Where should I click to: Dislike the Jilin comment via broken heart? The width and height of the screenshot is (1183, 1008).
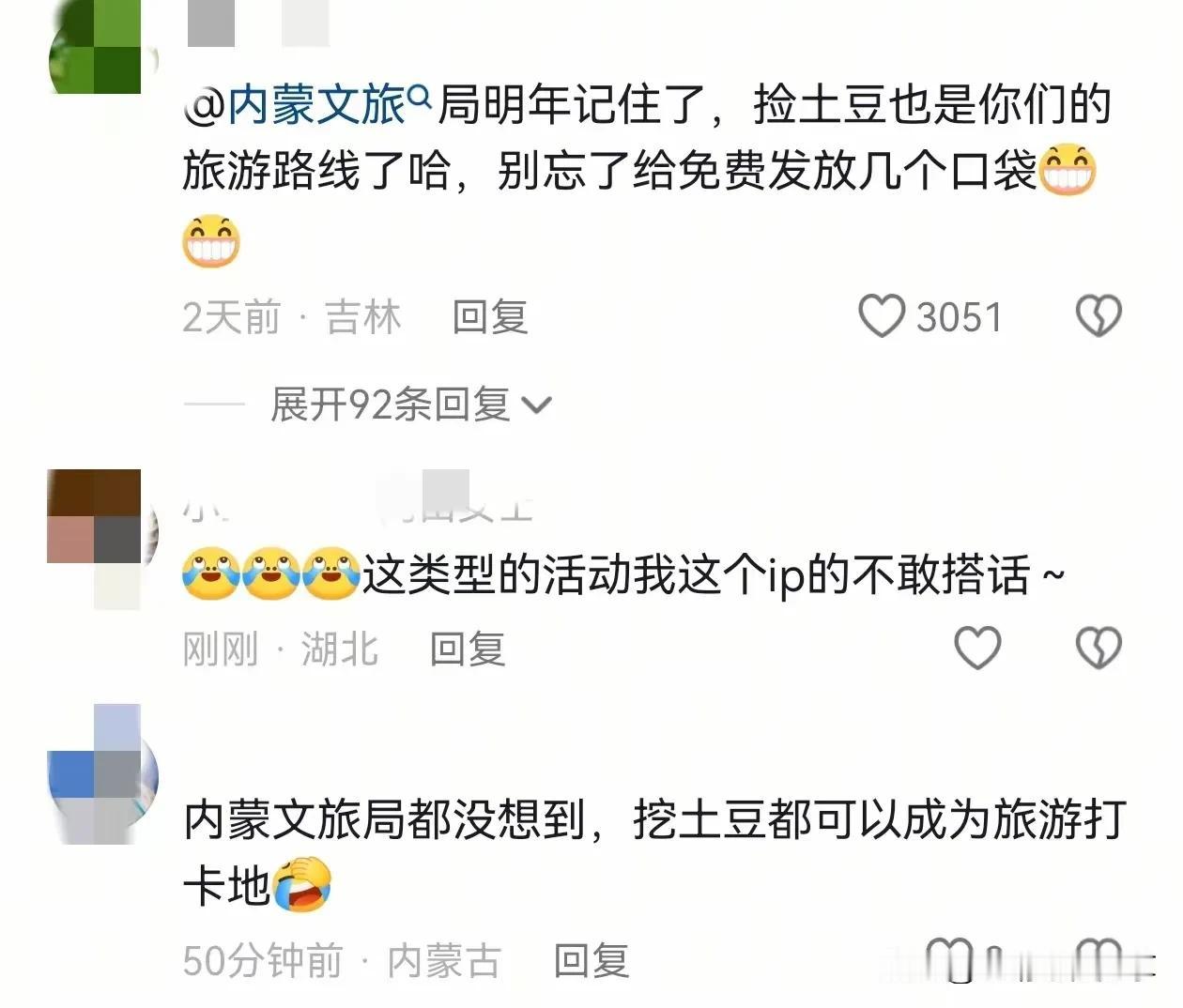pos(1098,315)
